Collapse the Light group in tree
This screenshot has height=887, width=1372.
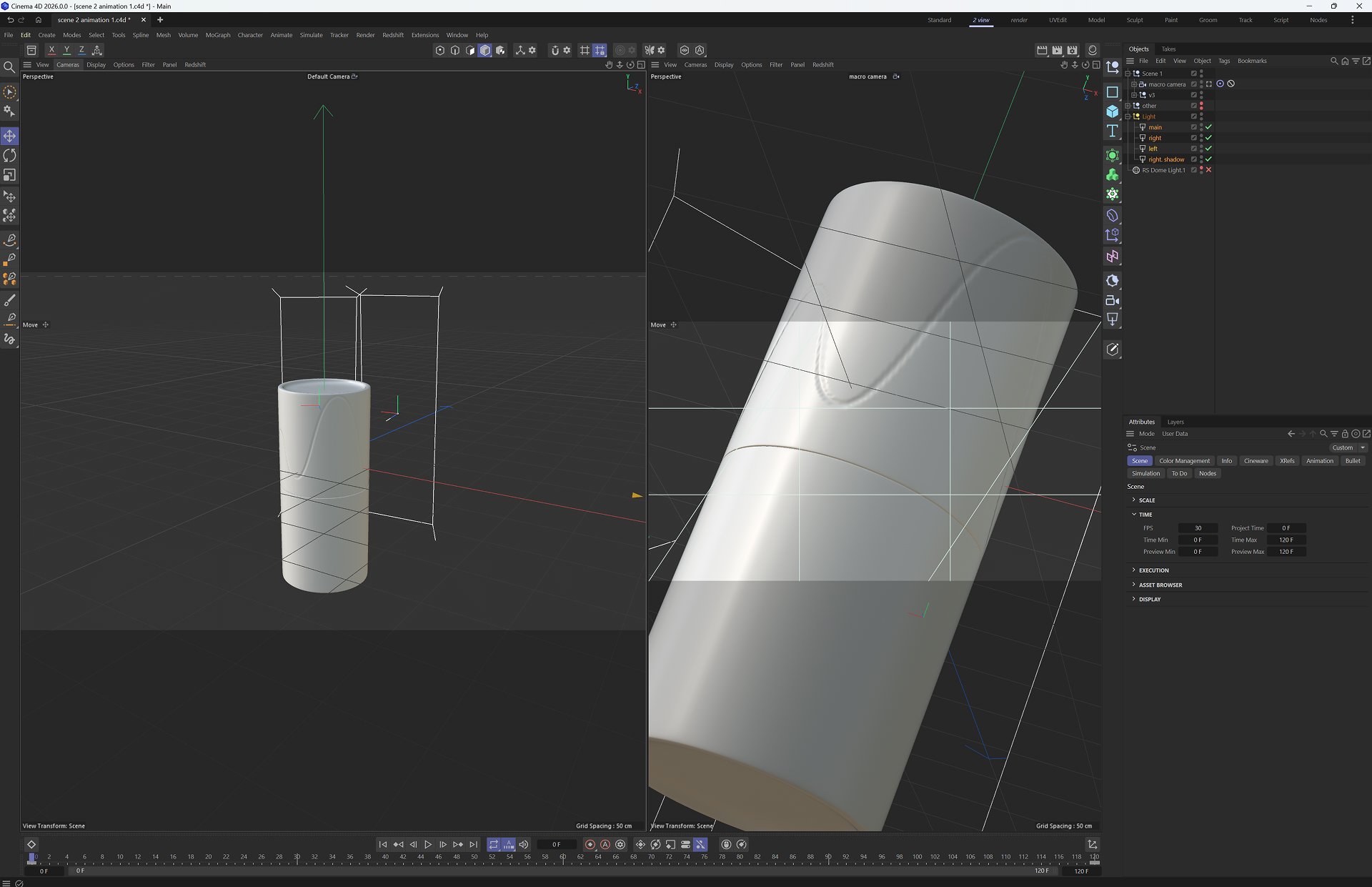pos(1128,117)
